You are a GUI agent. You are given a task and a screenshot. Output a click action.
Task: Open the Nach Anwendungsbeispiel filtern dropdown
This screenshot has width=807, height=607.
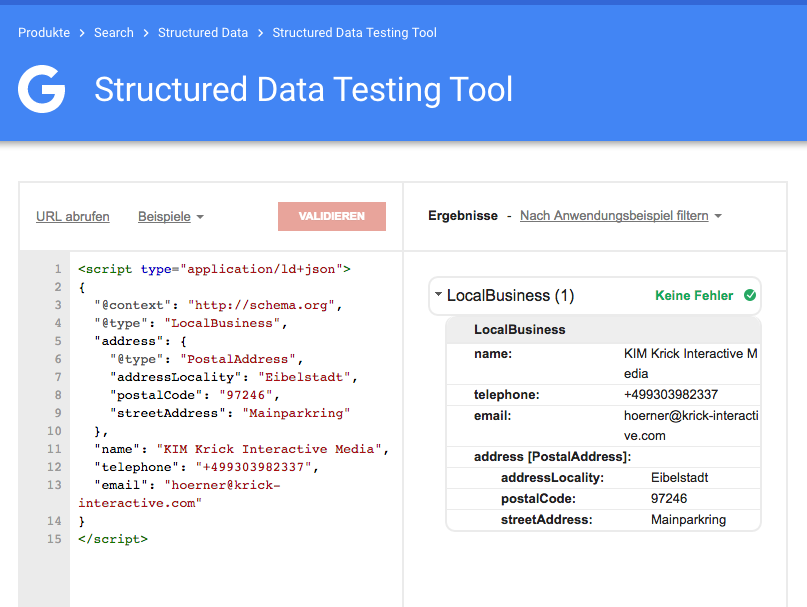tap(621, 216)
